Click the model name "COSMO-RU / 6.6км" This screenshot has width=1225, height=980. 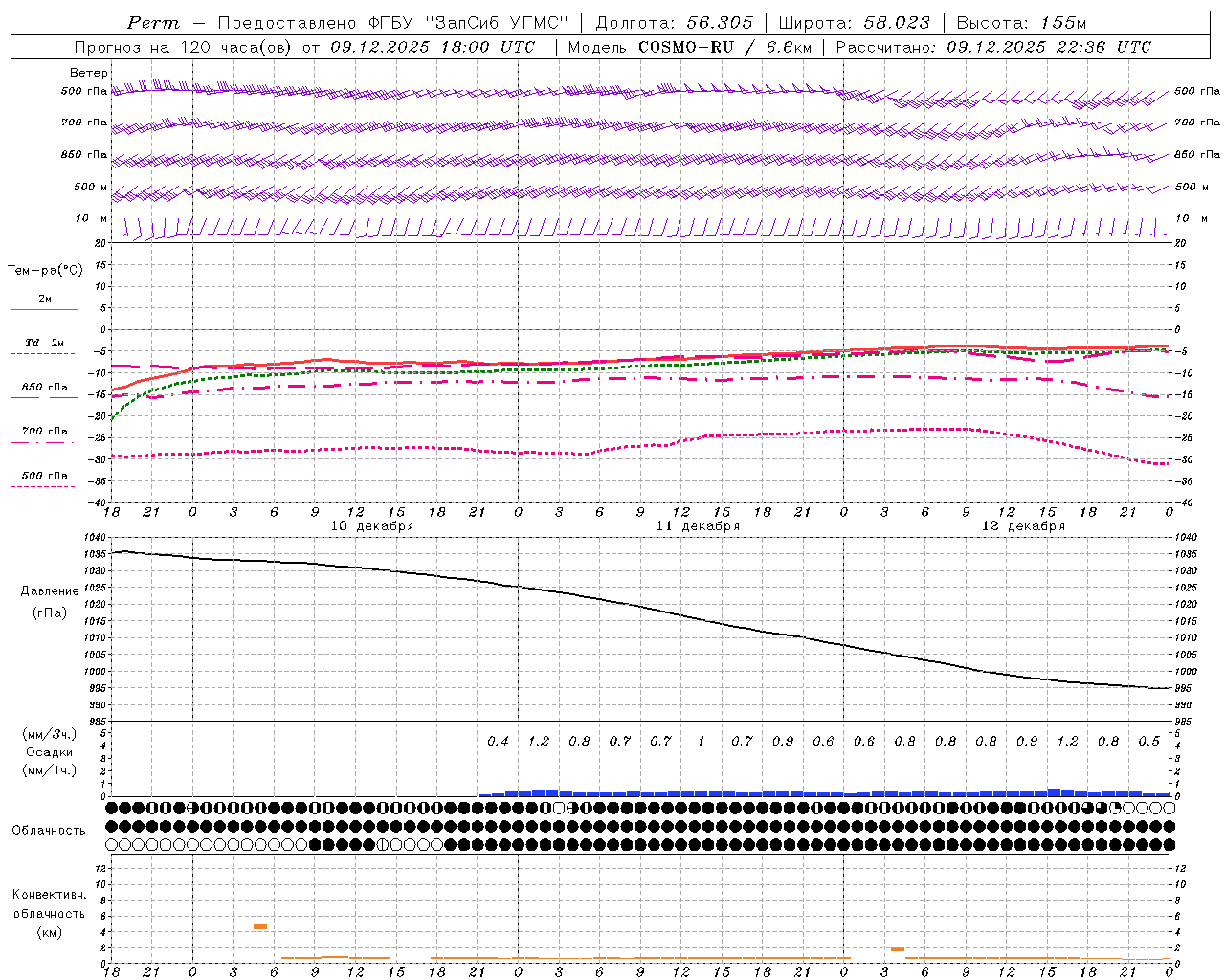(724, 47)
